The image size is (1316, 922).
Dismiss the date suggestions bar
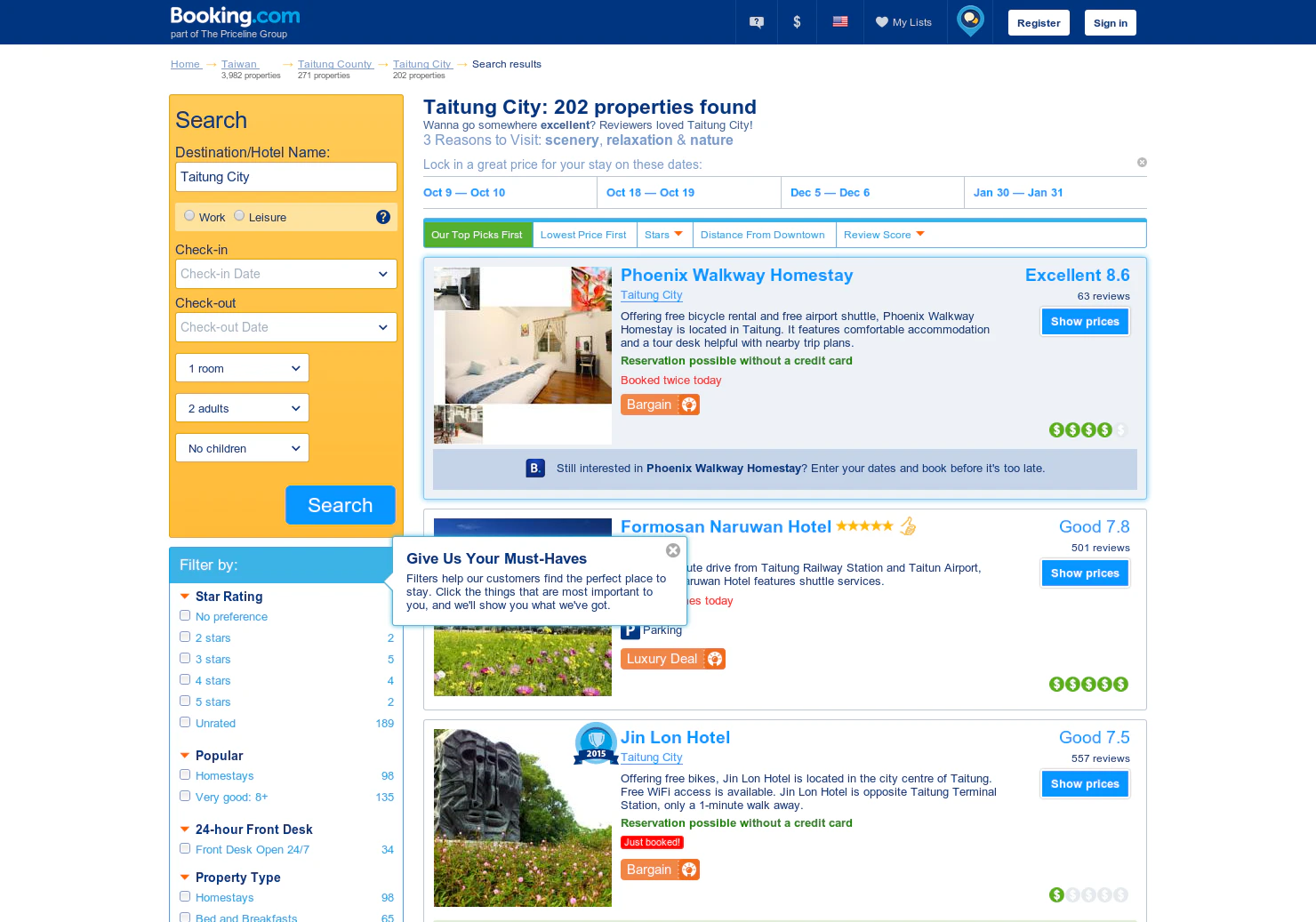coord(1142,162)
